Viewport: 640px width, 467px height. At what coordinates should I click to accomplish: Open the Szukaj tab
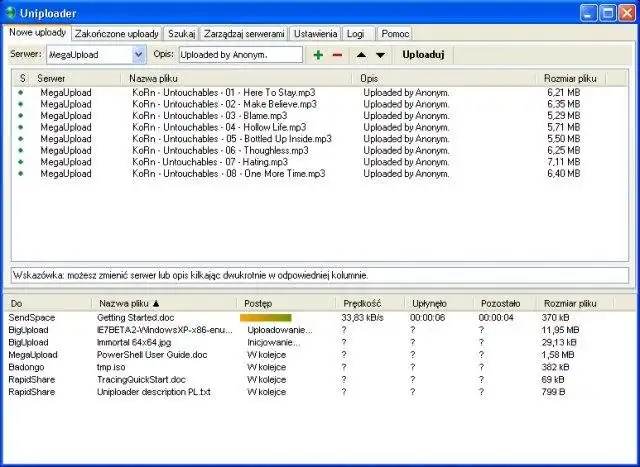pos(182,34)
